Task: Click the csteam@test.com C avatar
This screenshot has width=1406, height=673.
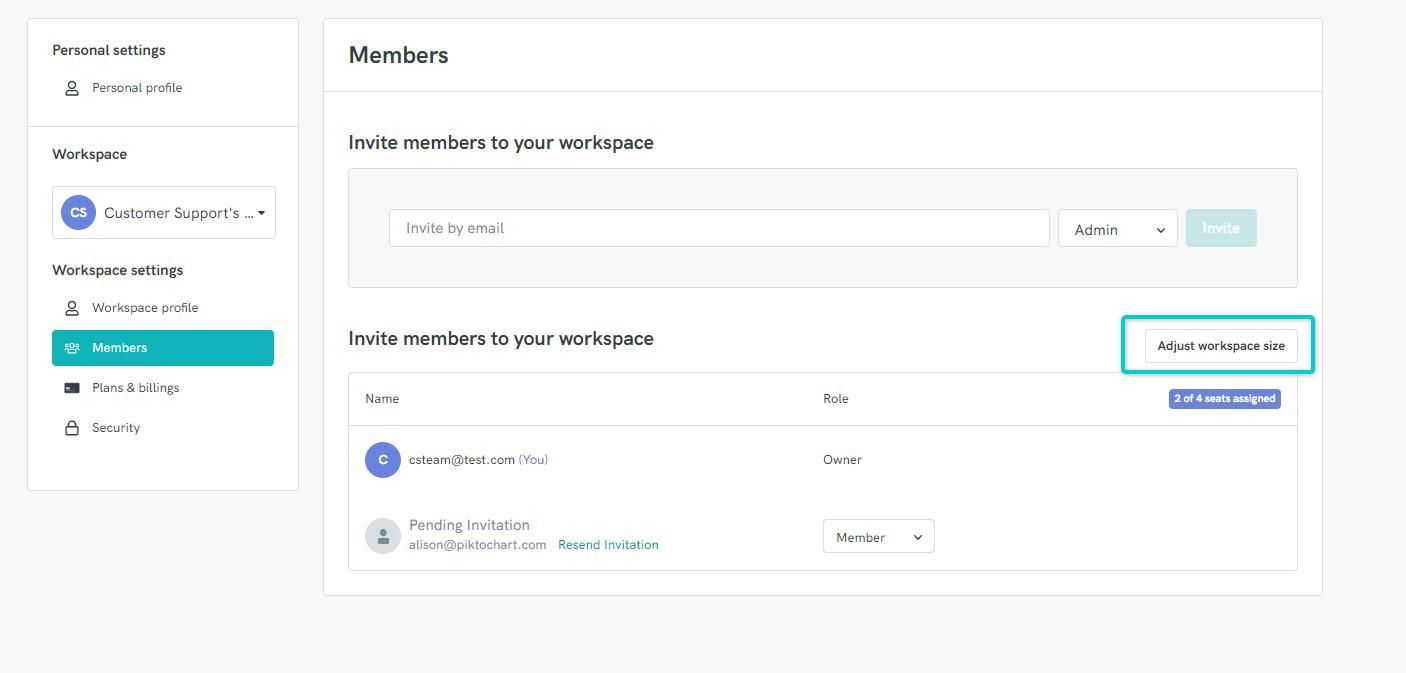Action: (383, 460)
